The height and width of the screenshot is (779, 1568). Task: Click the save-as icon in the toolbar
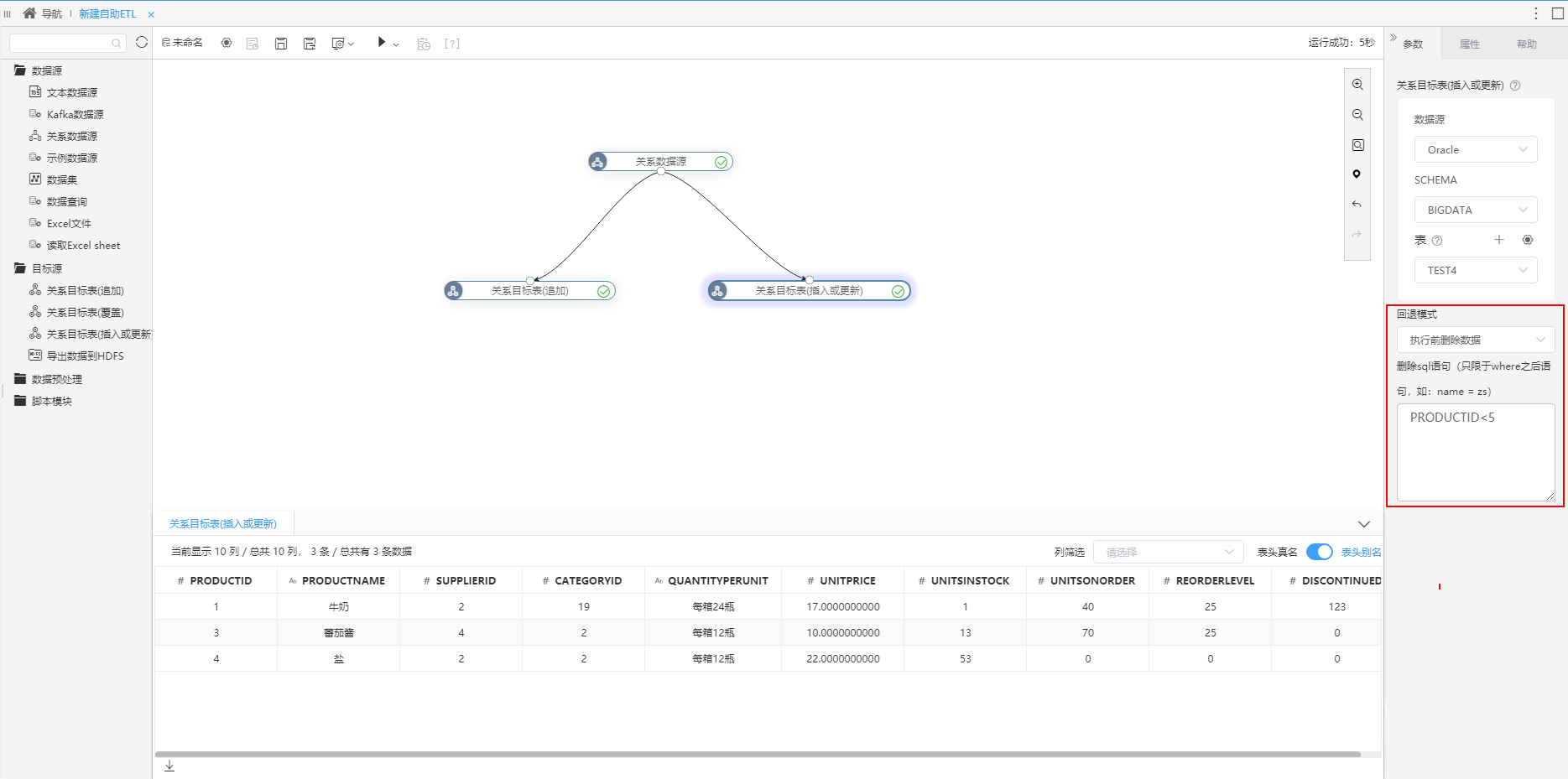(310, 44)
